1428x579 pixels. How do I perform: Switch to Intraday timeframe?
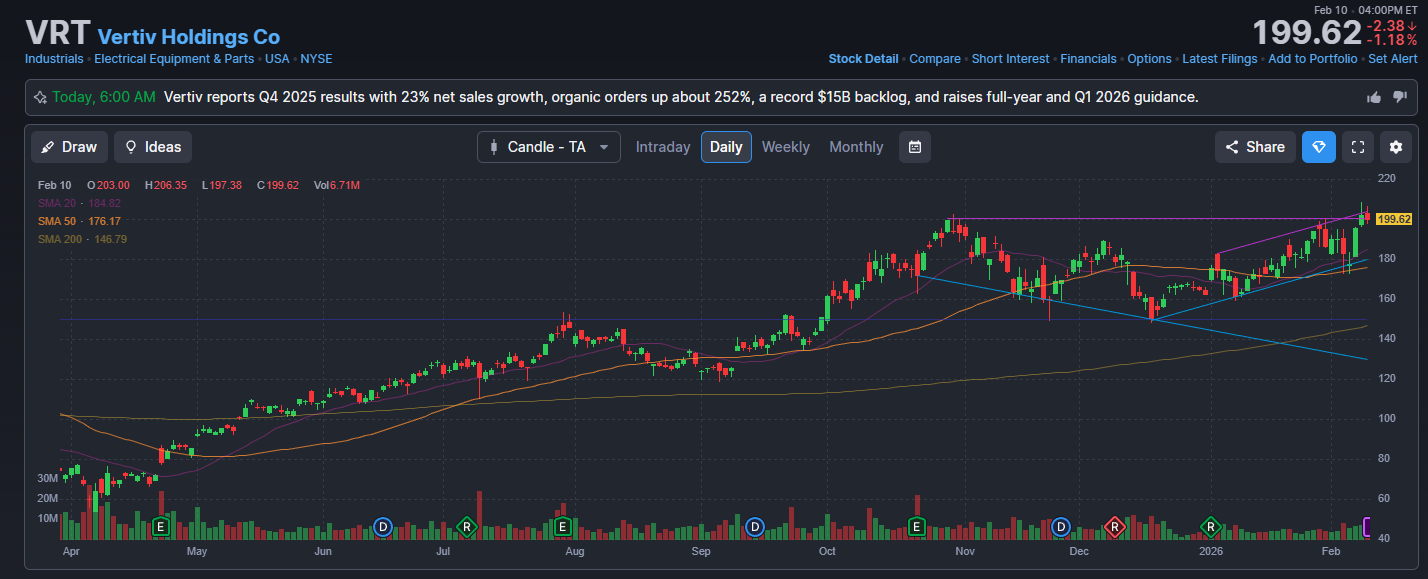[x=663, y=147]
